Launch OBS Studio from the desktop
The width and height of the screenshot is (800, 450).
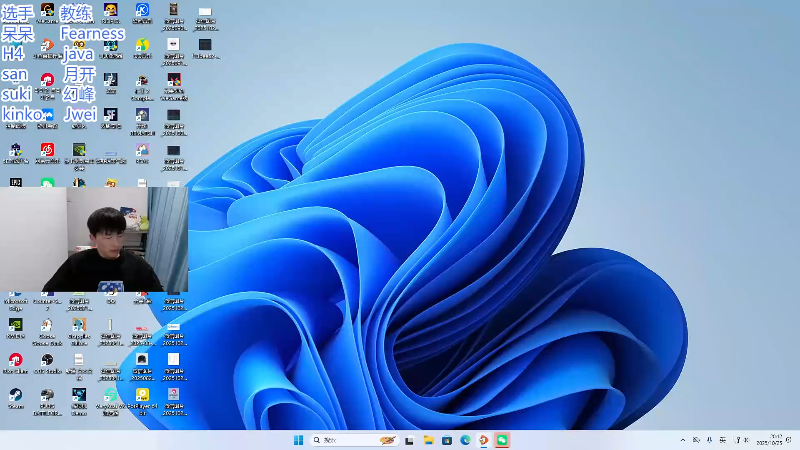pyautogui.click(x=47, y=360)
